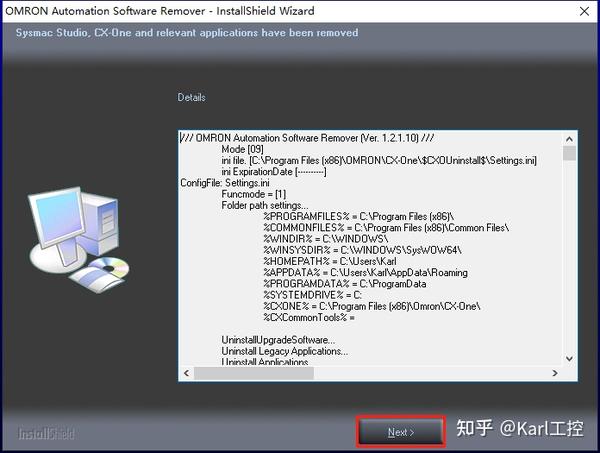Screen dimensions: 600x453
Task: Click the computer and disc setup icon
Action: (78, 240)
